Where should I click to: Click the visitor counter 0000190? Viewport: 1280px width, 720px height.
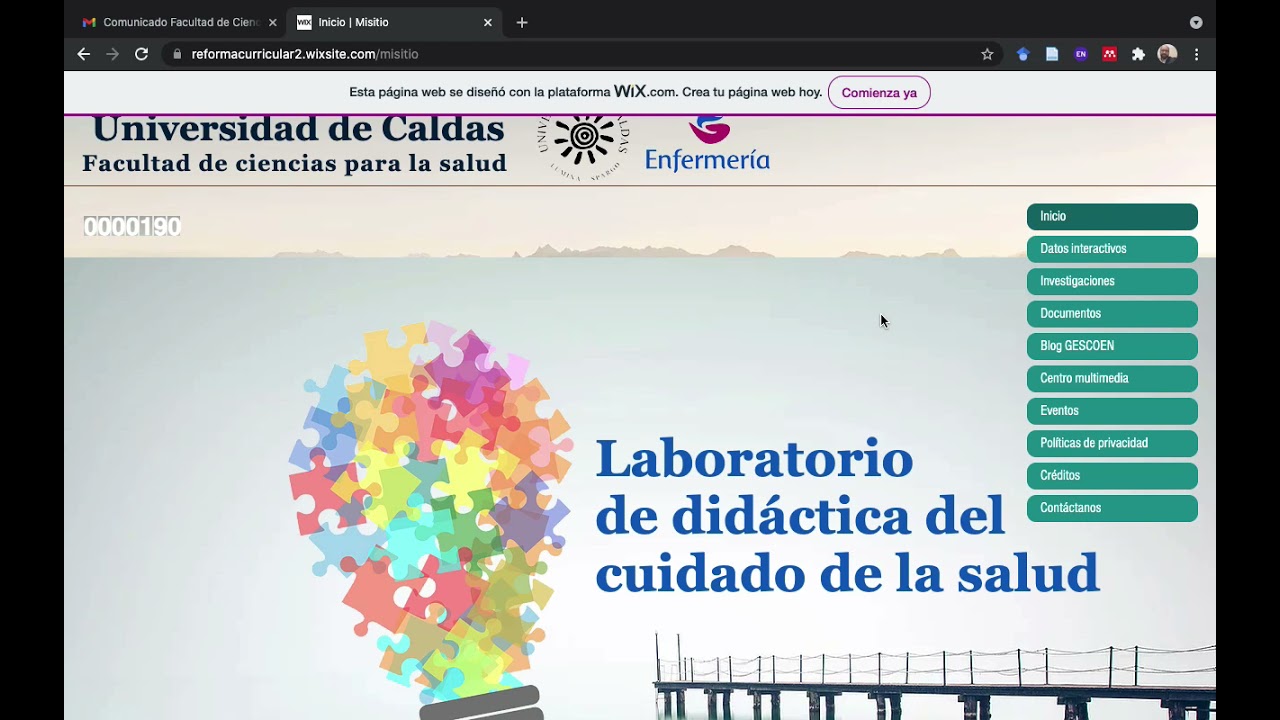[132, 227]
